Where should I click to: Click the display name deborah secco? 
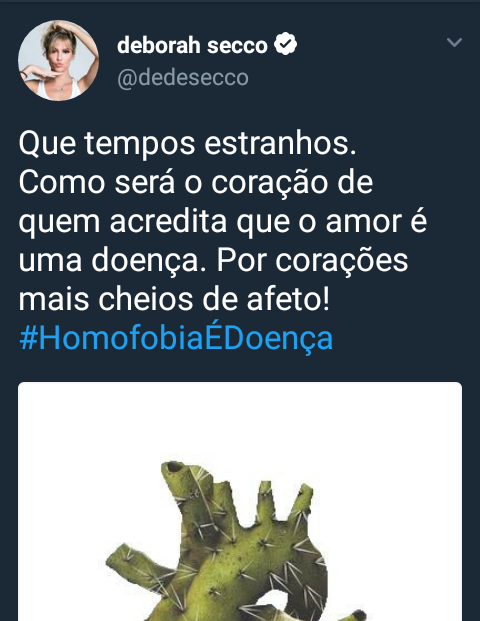tap(192, 45)
